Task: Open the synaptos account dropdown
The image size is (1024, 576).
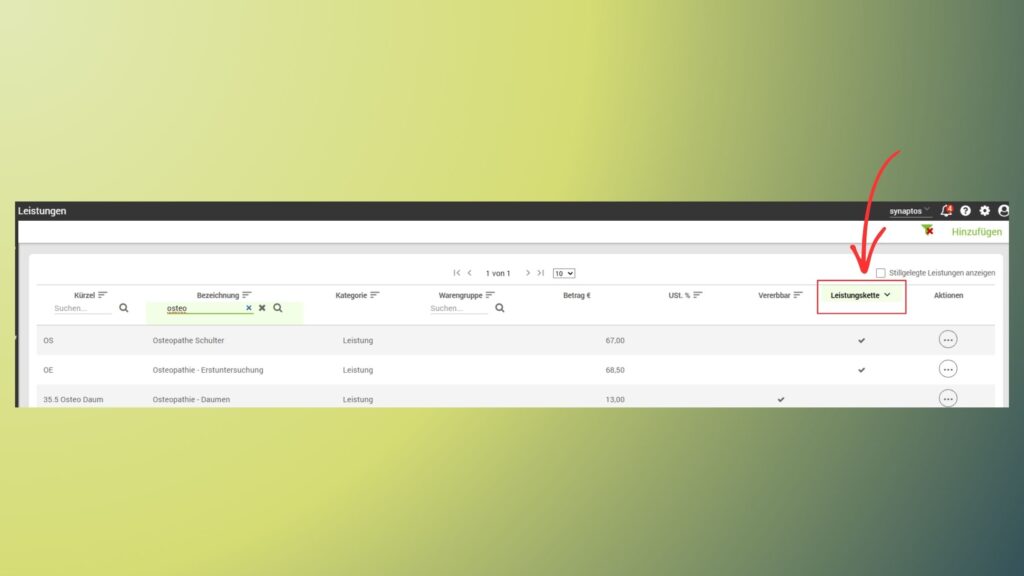Action: tap(908, 211)
